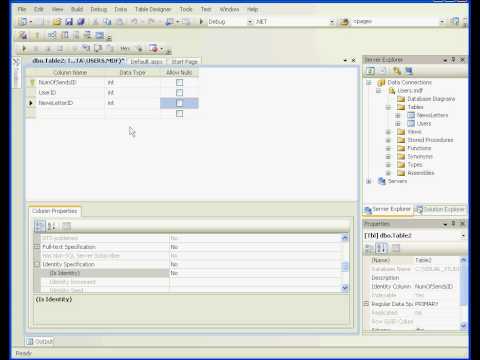Open the Debug configuration dropdown
480x360 pixels.
pos(250,22)
